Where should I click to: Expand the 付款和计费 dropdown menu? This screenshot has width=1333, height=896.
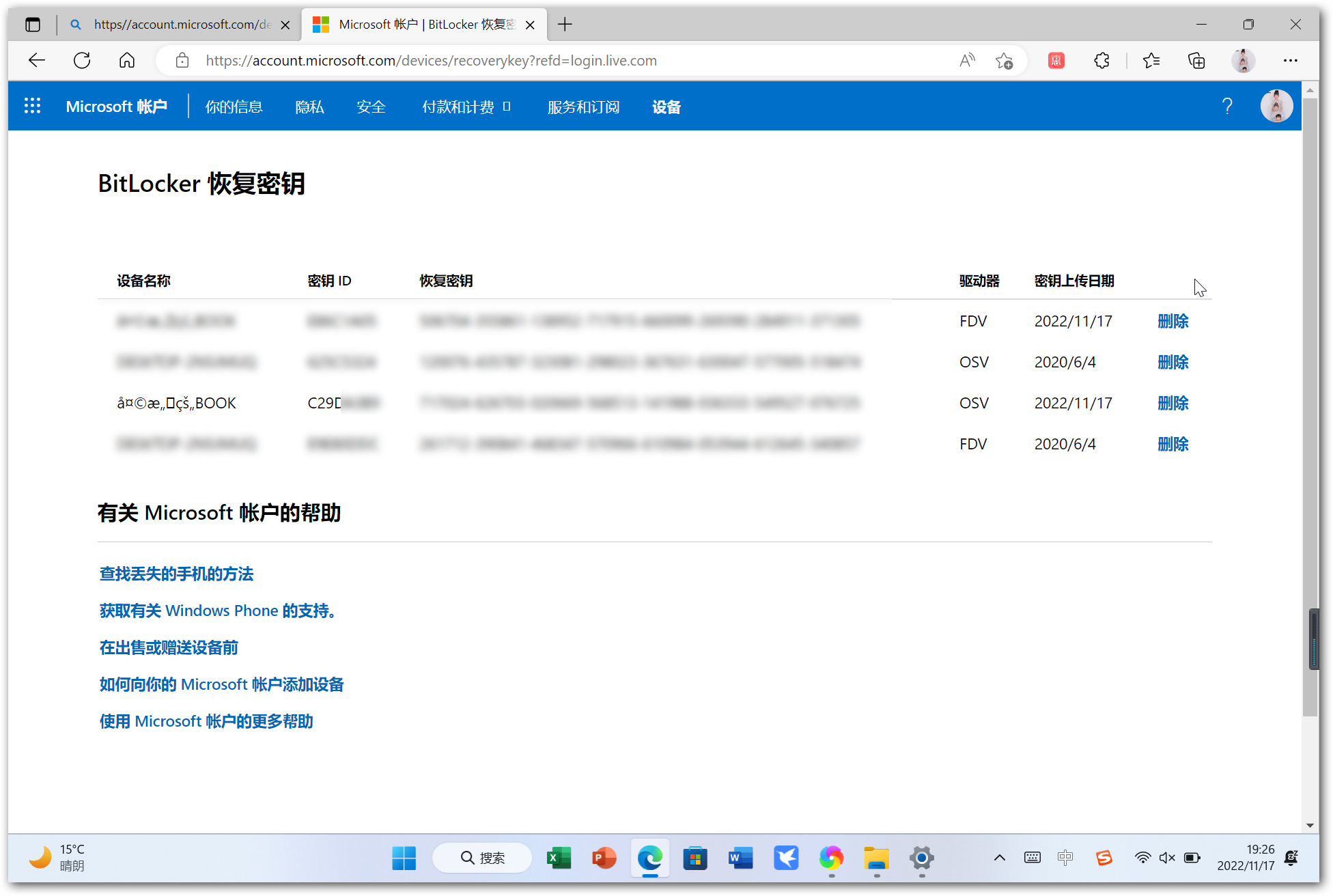[466, 107]
